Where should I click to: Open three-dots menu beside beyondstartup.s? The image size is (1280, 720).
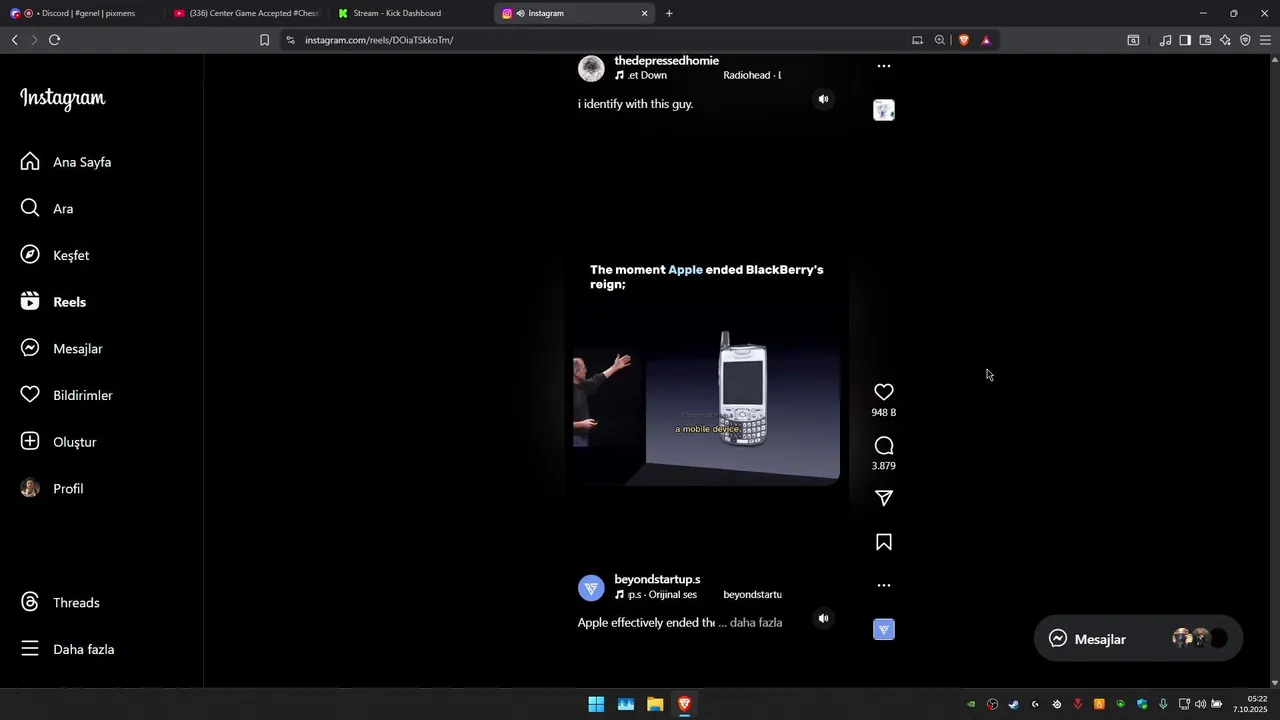pyautogui.click(x=883, y=586)
